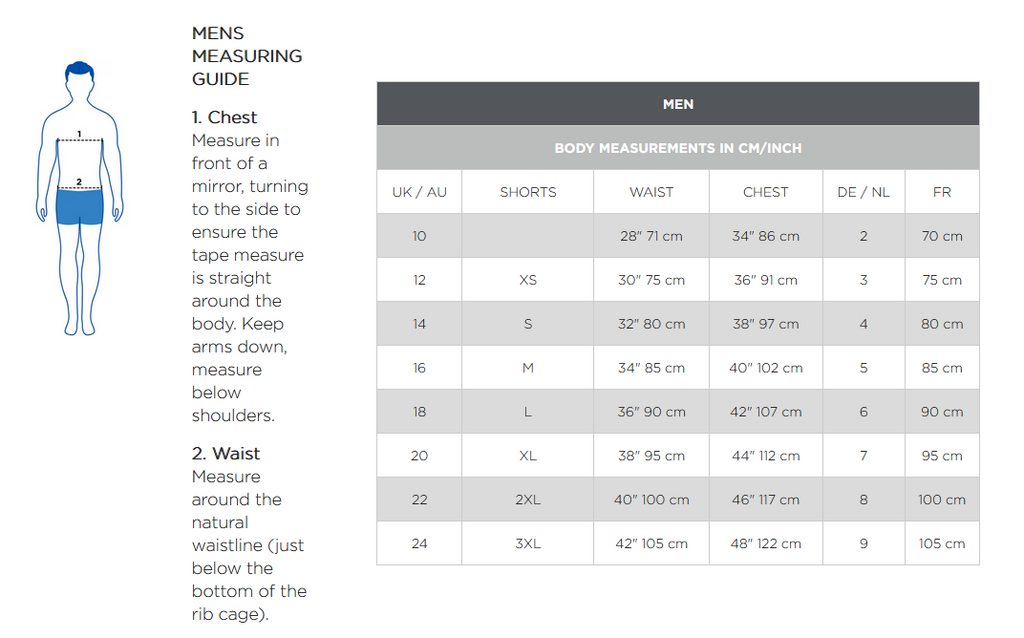Viewport: 1024px width, 638px height.
Task: Click the 28" 71 cm waist cell
Action: click(651, 236)
